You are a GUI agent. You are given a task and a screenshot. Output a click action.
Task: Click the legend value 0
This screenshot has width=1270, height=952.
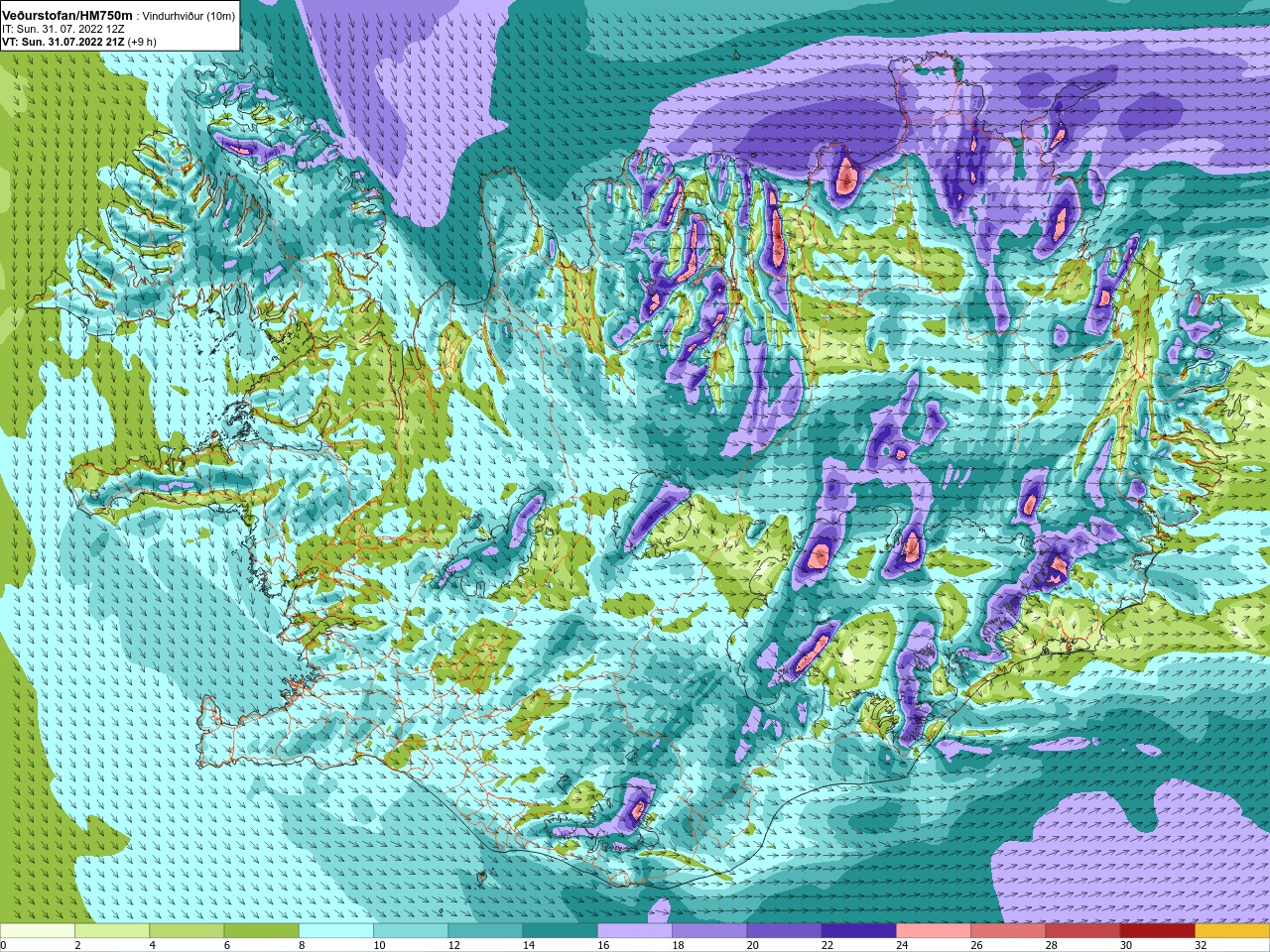point(3,945)
